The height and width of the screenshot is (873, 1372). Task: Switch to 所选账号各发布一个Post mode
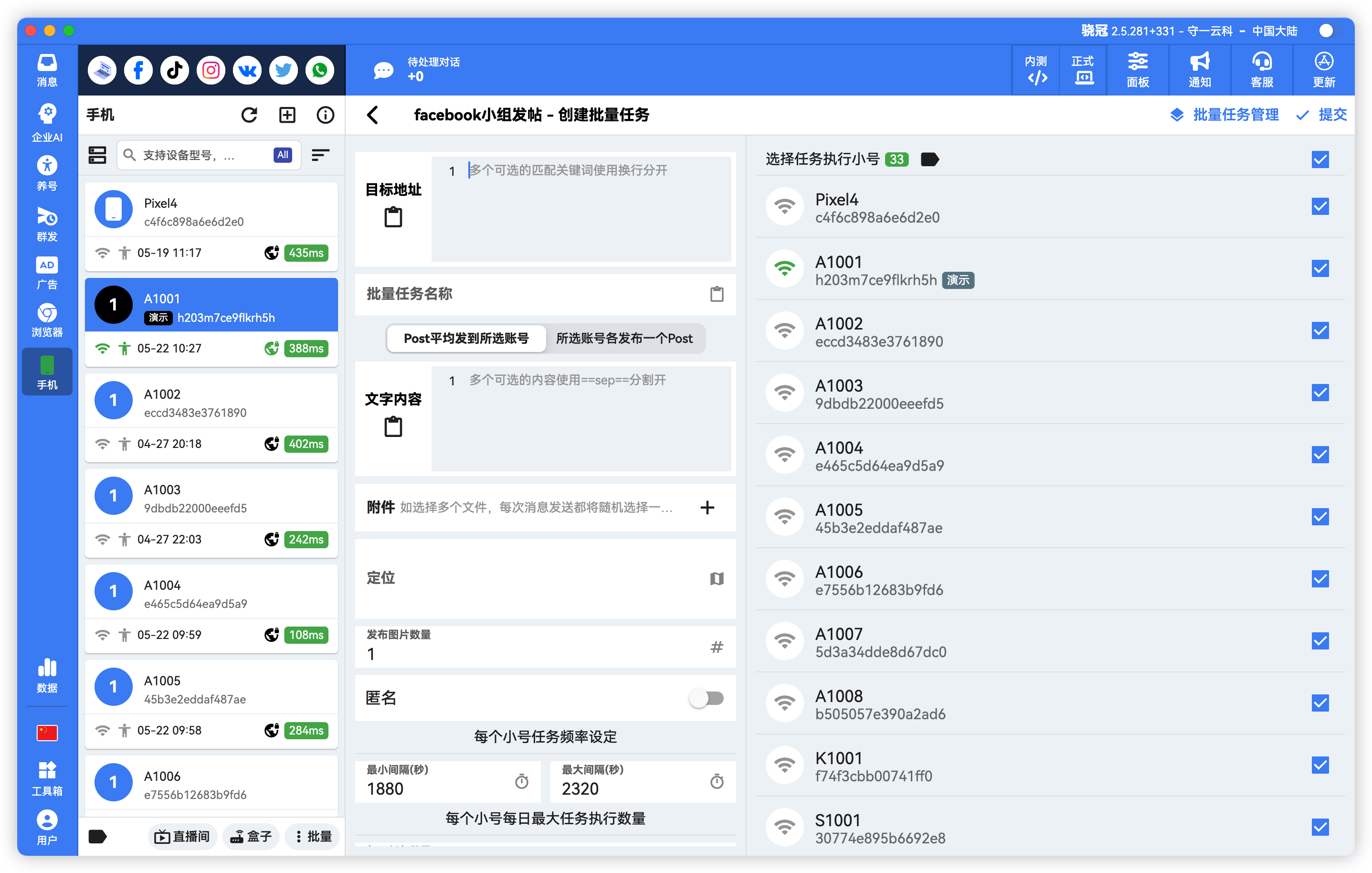click(624, 339)
